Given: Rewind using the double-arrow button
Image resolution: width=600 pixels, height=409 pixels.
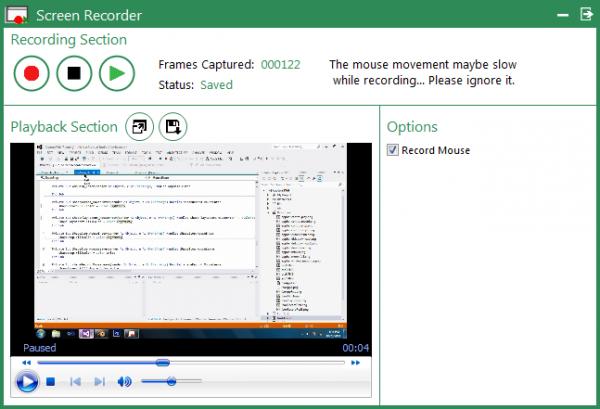Looking at the screenshot, I should pos(26,363).
